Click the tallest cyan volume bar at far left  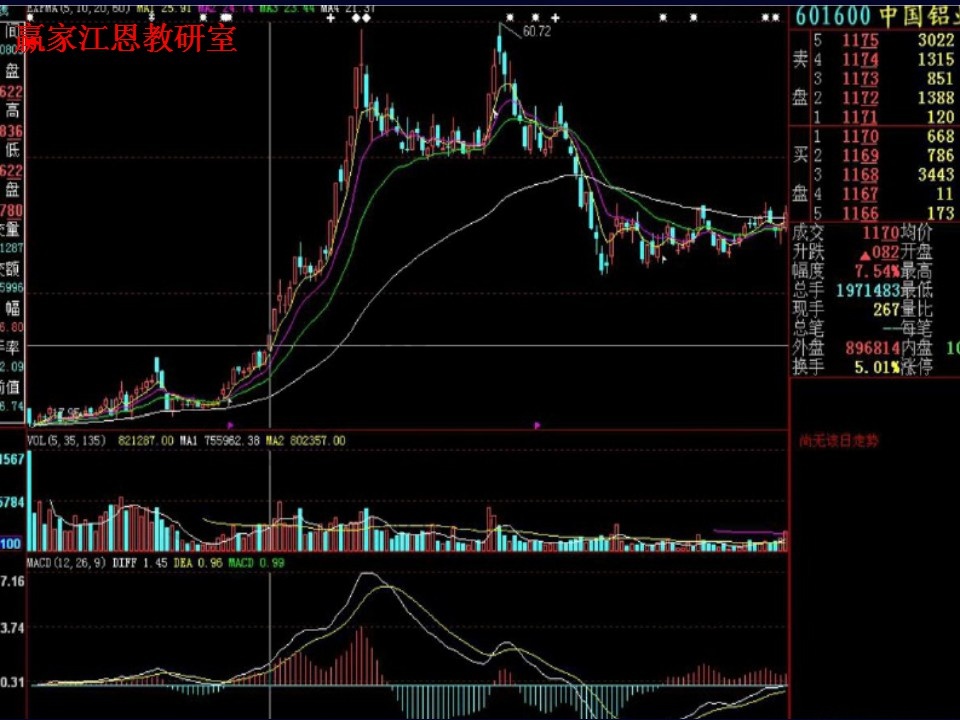30,500
